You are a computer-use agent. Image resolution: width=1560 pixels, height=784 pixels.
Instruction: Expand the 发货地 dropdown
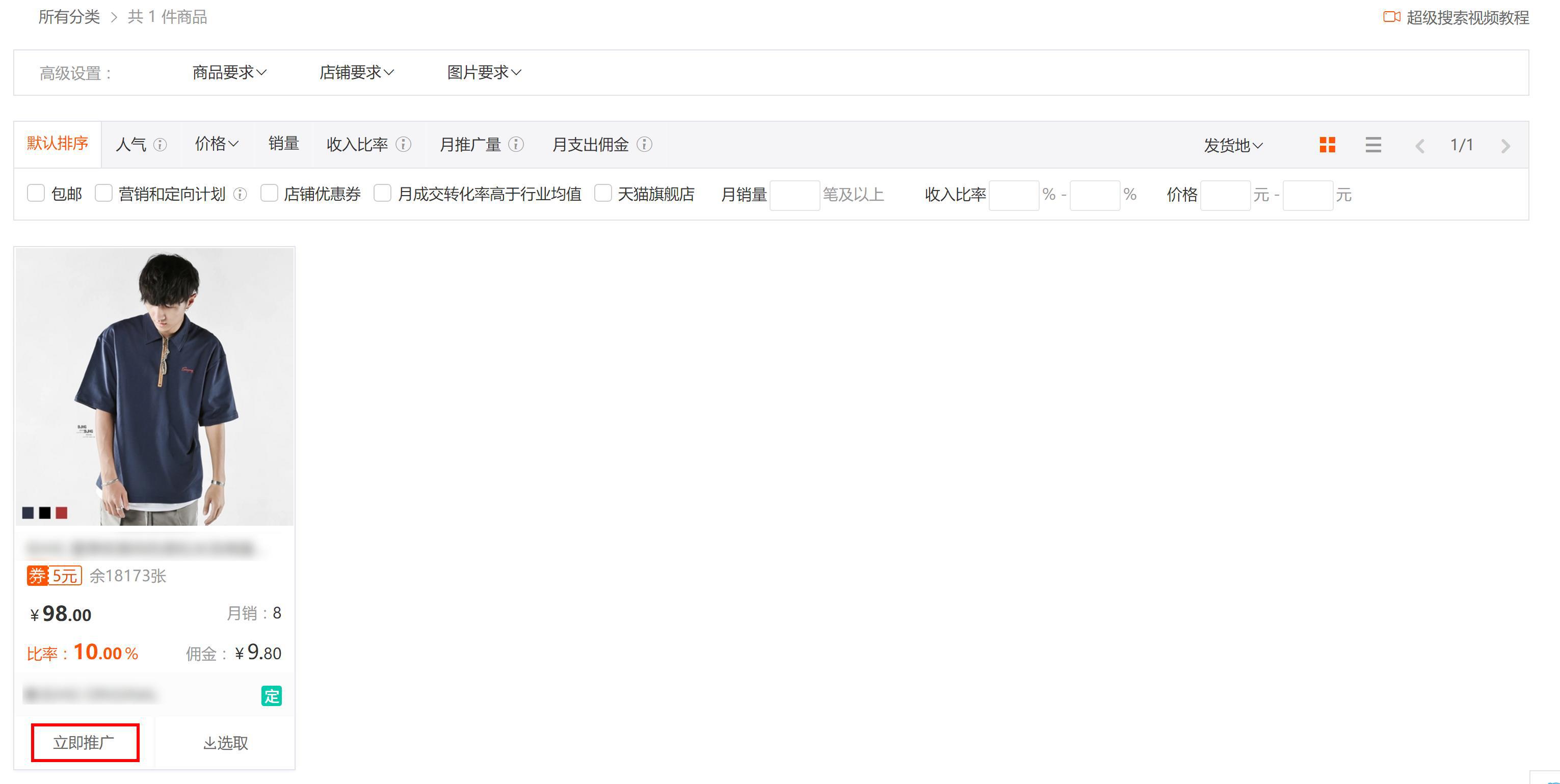tap(1233, 145)
